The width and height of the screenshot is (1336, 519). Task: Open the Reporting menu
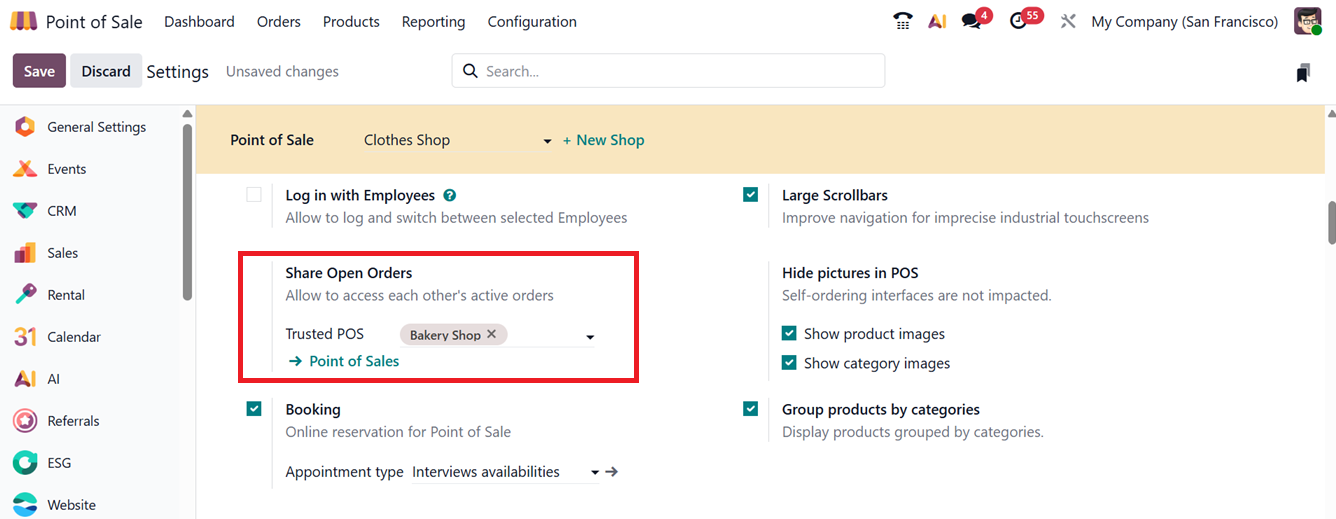[x=433, y=21]
